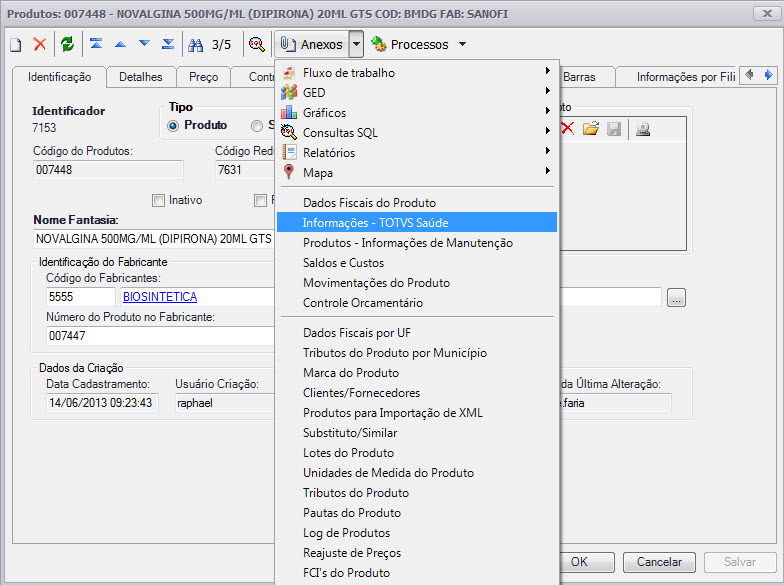Toggle the Inativo checkbox
Image resolution: width=784 pixels, height=585 pixels.
(x=158, y=200)
